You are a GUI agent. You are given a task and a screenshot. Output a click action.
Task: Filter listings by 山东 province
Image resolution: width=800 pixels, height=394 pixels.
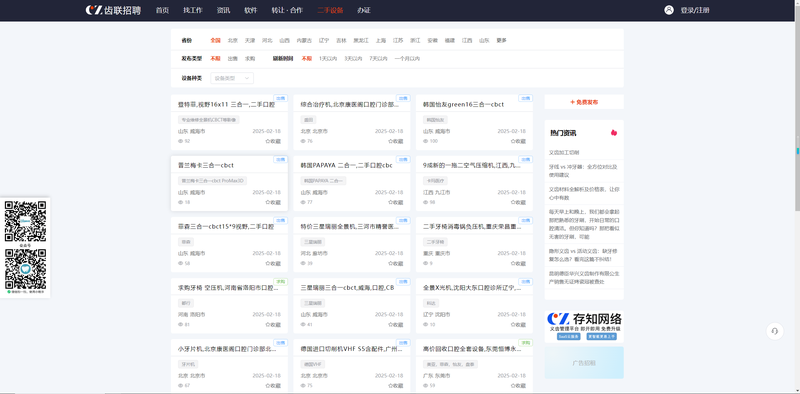[484, 40]
